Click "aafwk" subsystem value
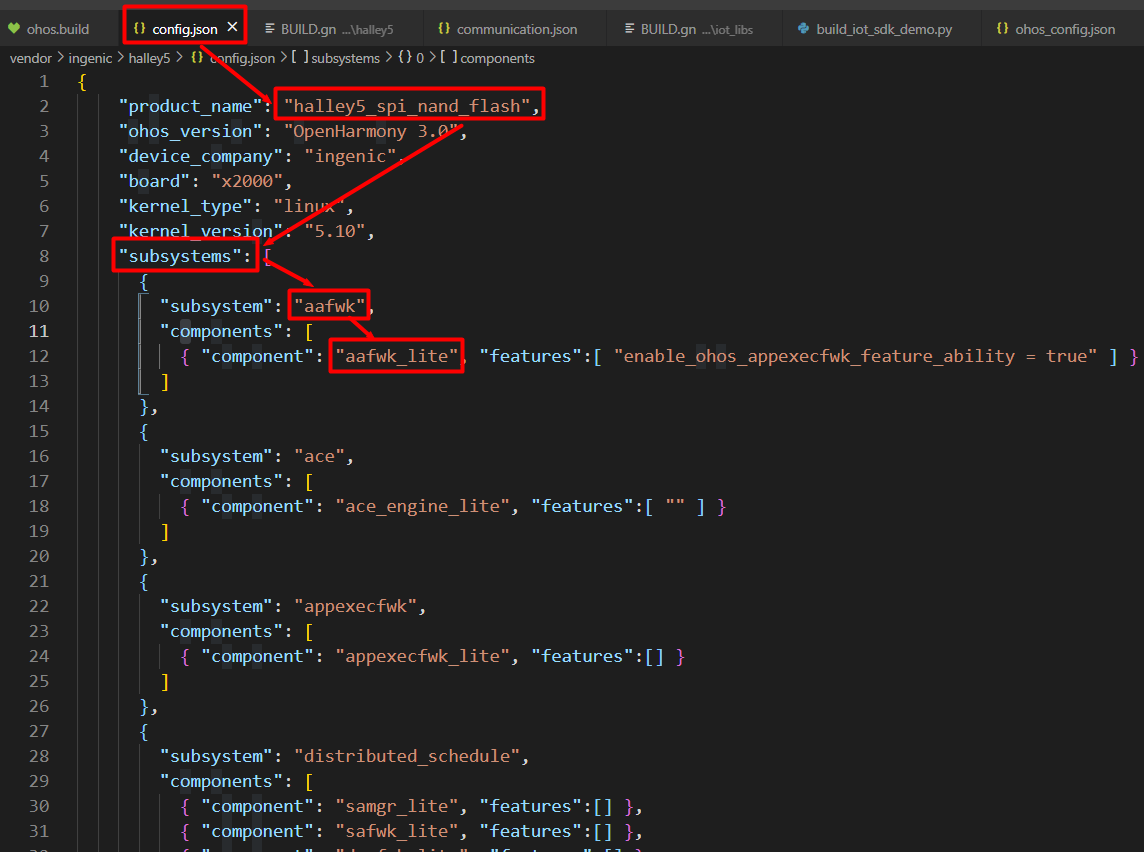 pyautogui.click(x=330, y=306)
